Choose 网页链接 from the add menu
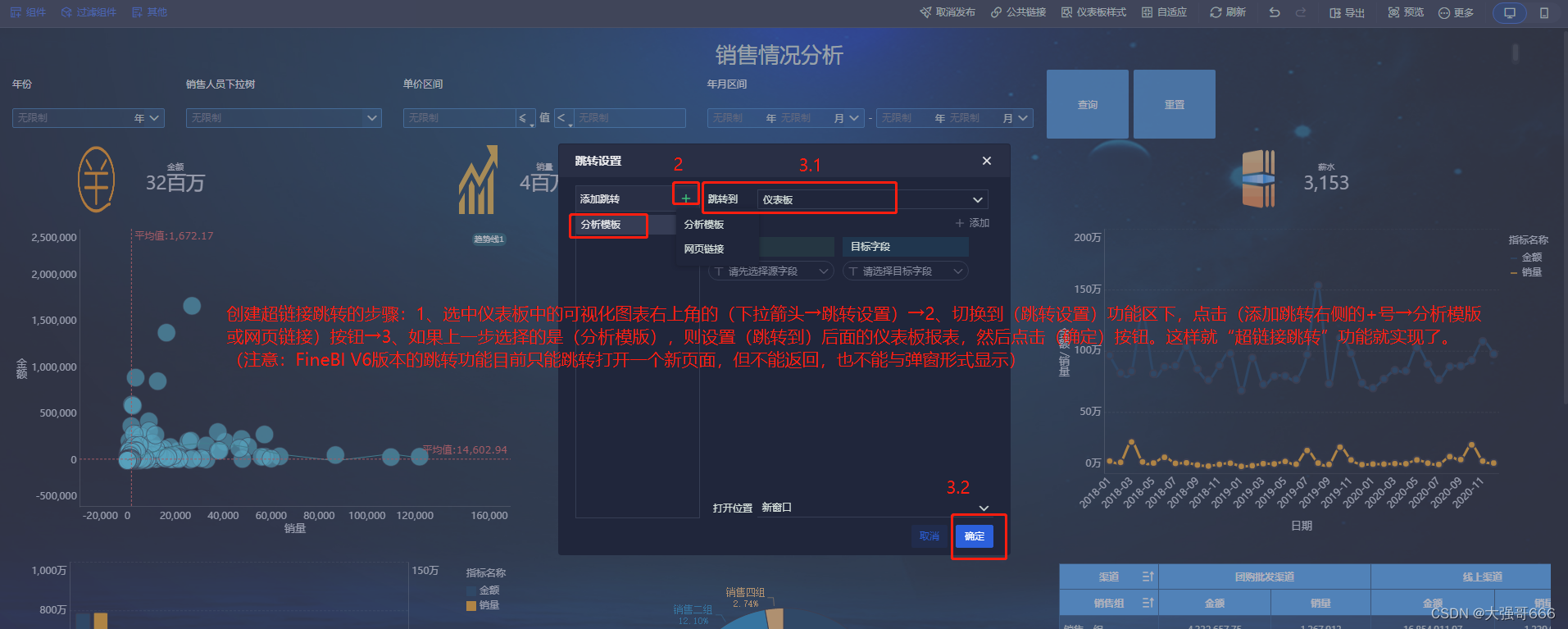The image size is (1568, 629). tap(704, 249)
